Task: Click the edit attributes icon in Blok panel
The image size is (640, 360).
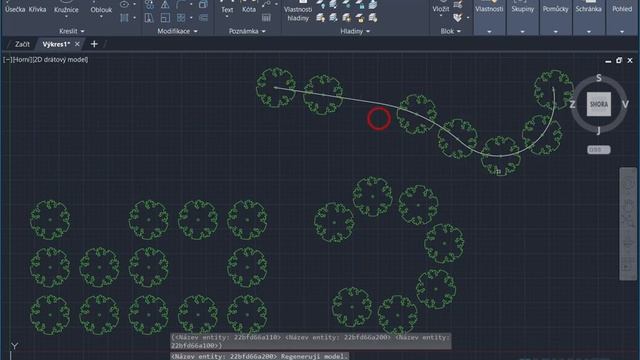Action: [458, 18]
